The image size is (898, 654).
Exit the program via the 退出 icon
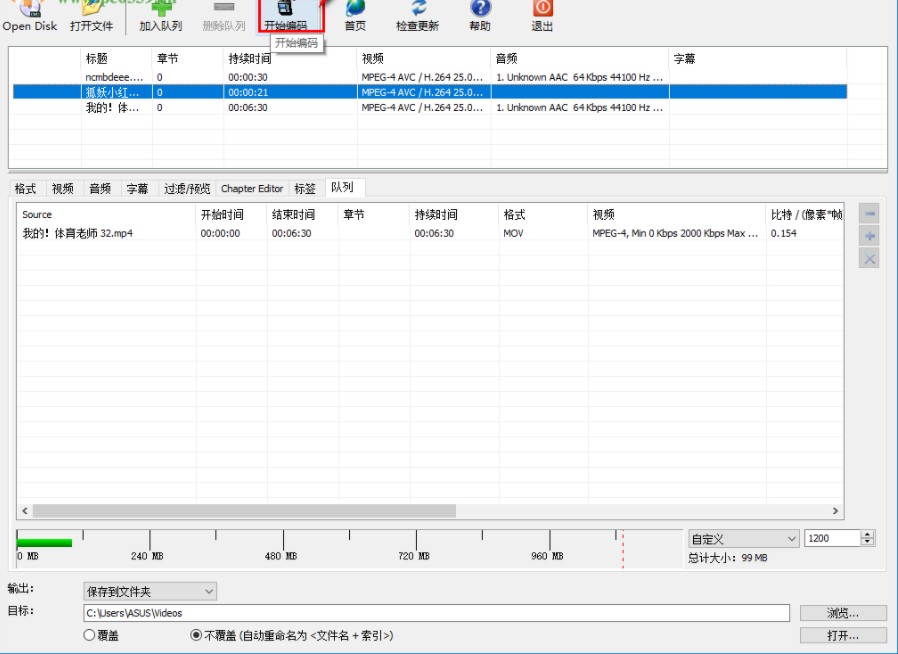click(x=541, y=14)
